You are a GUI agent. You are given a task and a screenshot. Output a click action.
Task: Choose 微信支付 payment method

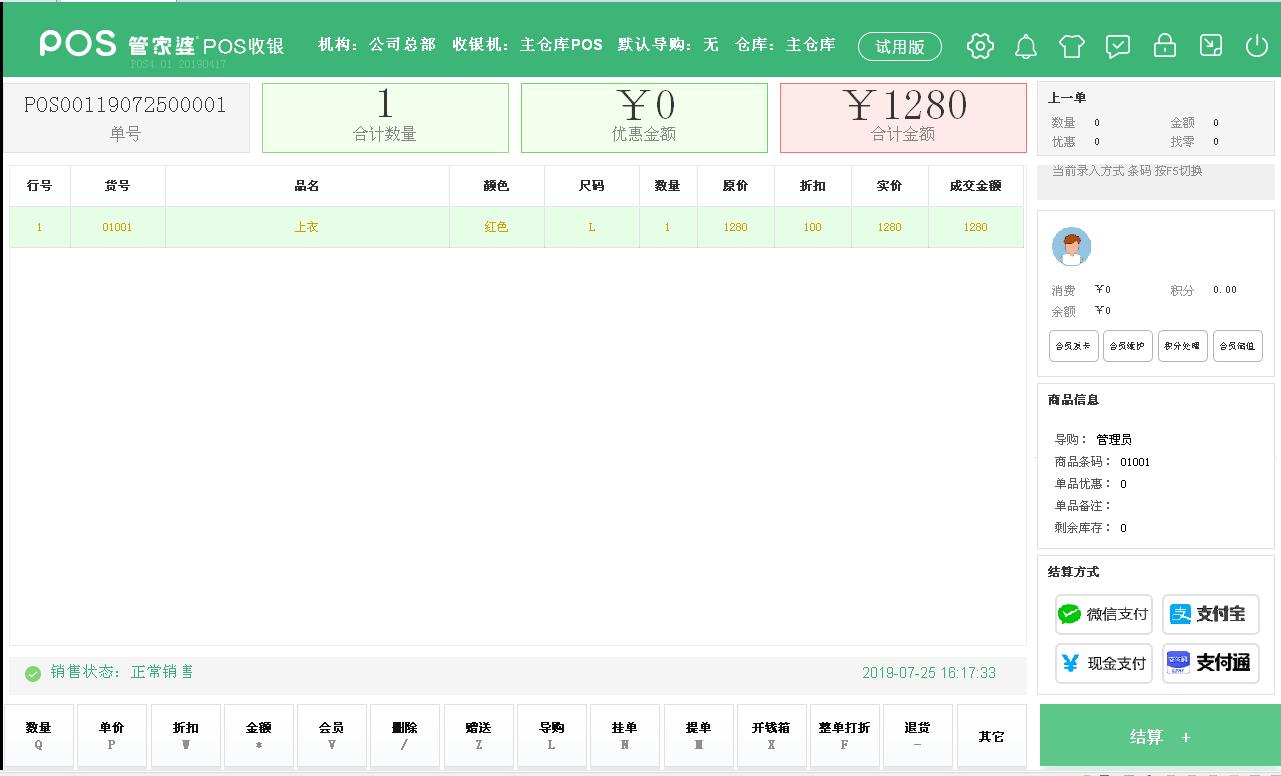point(1104,614)
